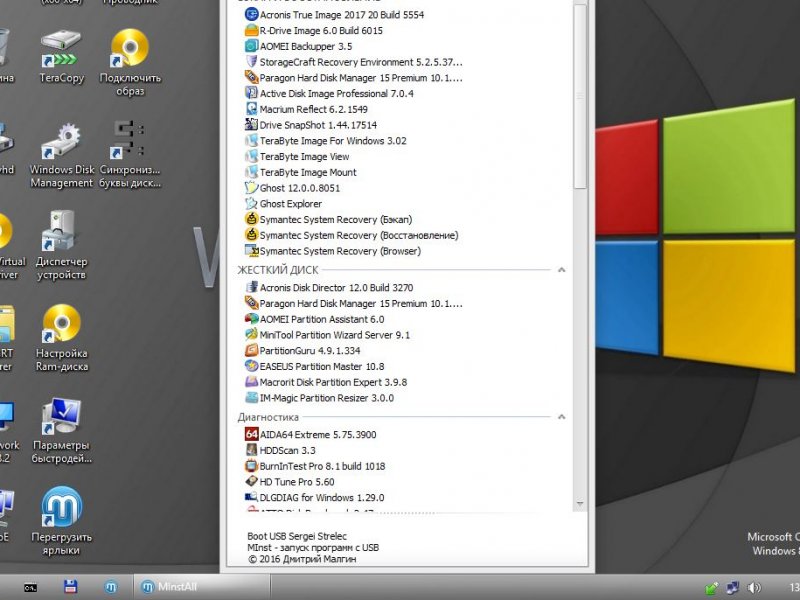Open the volume tray icon

pyautogui.click(x=754, y=588)
